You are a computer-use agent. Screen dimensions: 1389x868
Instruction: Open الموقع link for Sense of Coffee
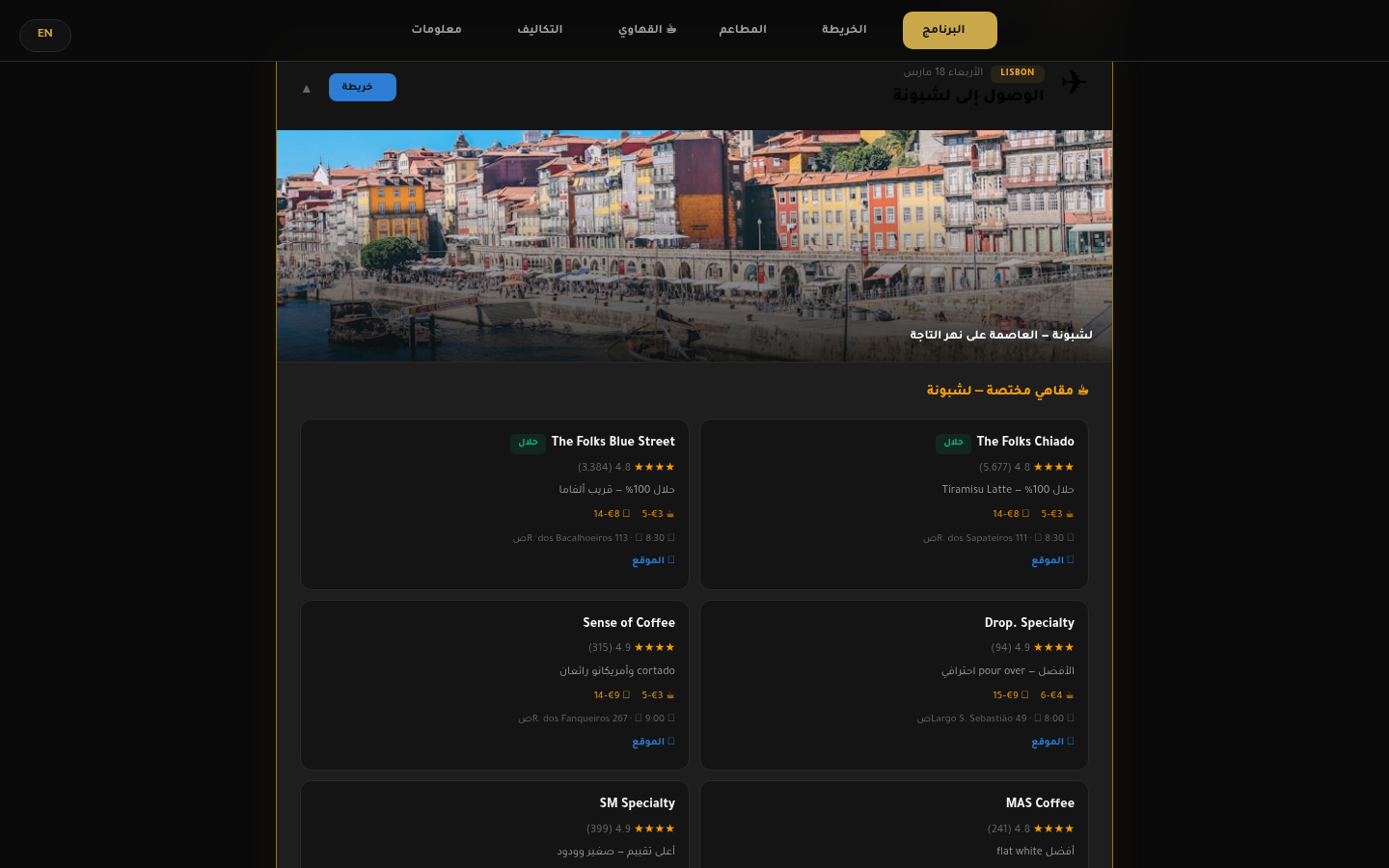[653, 742]
